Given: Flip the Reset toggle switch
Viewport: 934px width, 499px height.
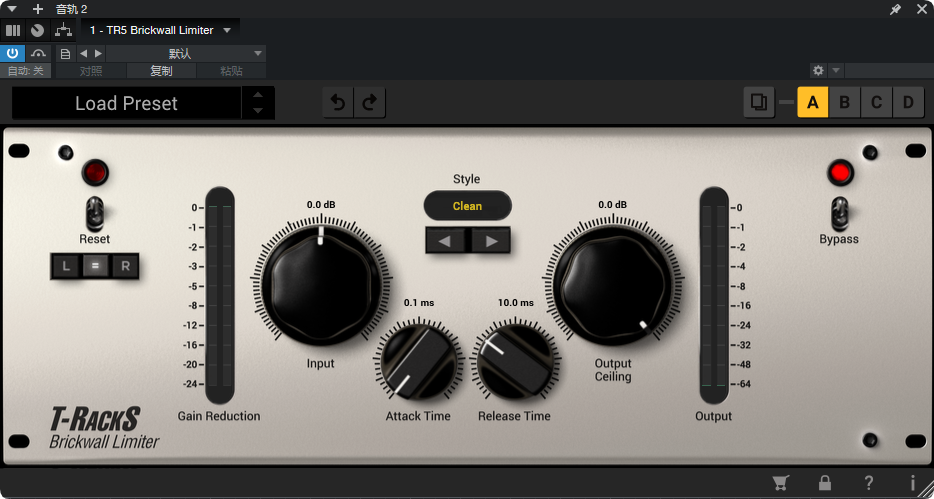Looking at the screenshot, I should click(x=95, y=213).
